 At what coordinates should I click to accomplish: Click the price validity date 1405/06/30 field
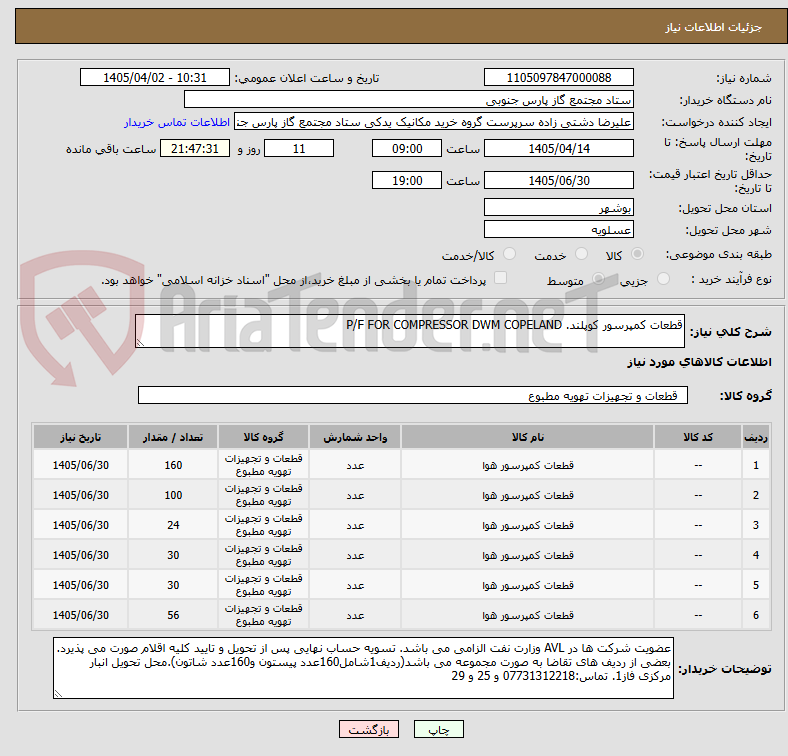(558, 180)
